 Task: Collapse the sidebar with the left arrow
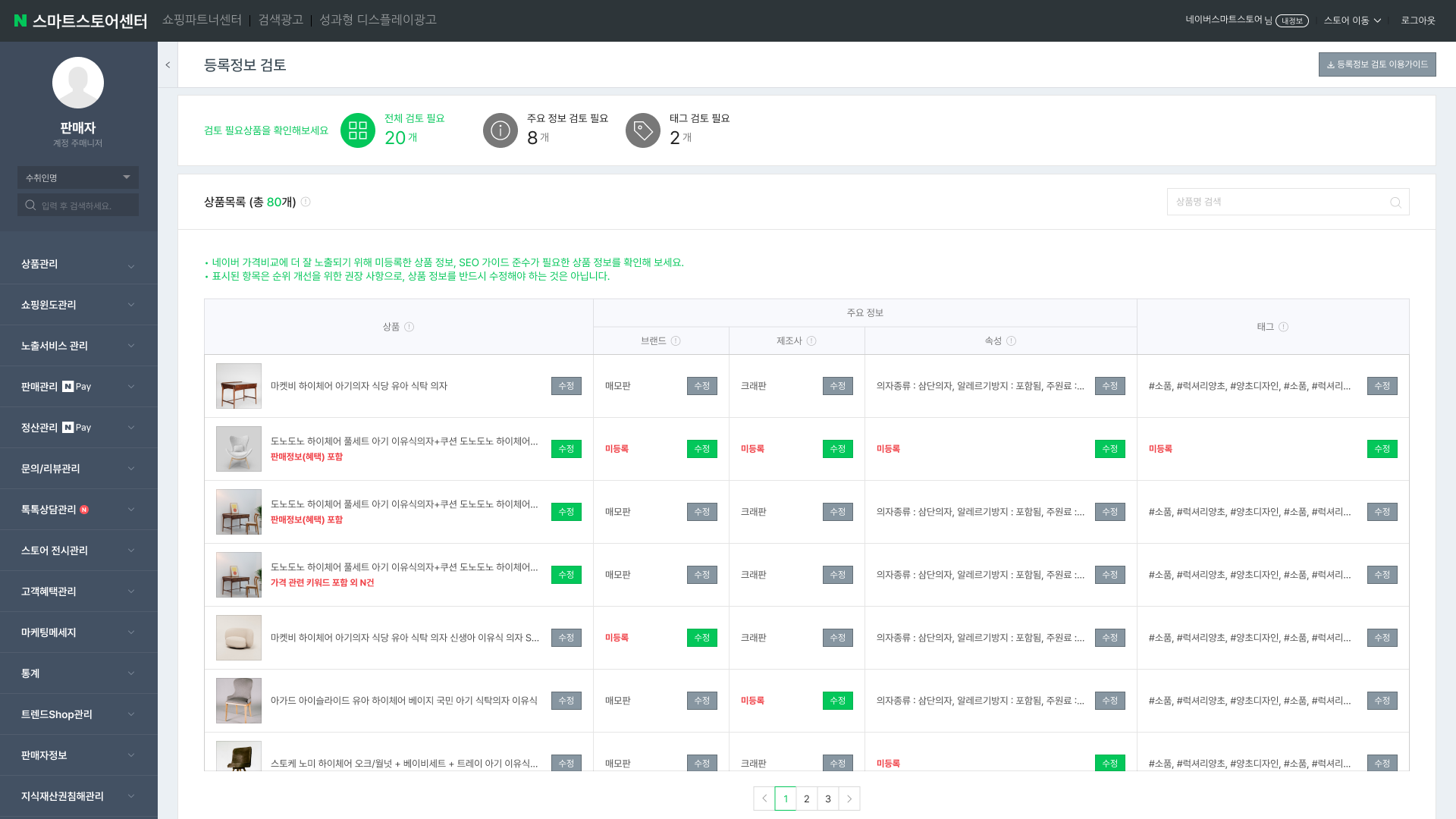168,65
